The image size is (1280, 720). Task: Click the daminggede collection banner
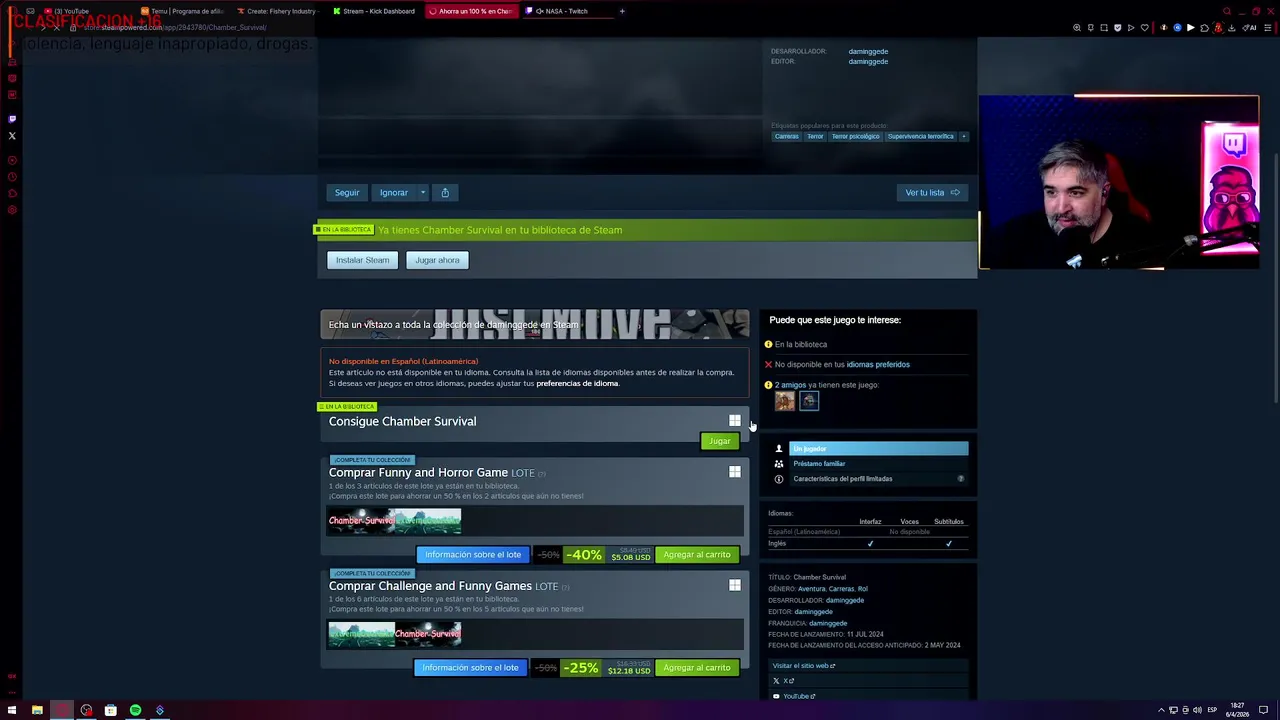tap(535, 324)
